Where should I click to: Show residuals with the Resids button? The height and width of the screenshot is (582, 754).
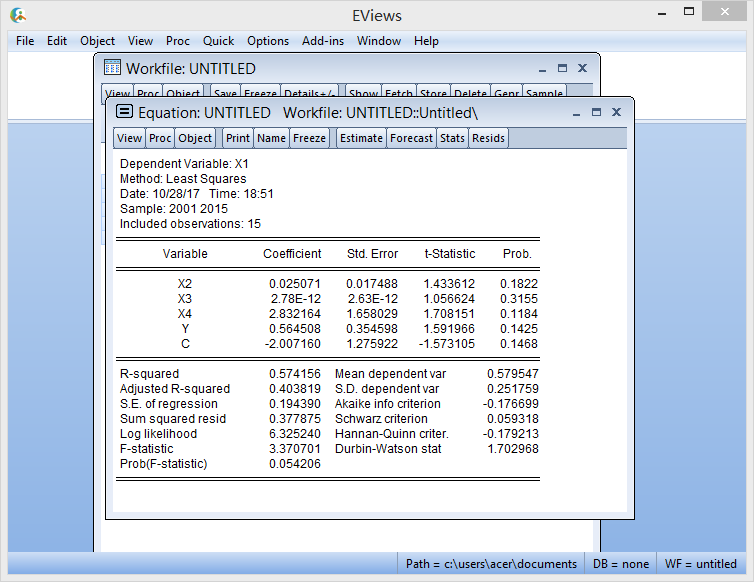[x=488, y=138]
